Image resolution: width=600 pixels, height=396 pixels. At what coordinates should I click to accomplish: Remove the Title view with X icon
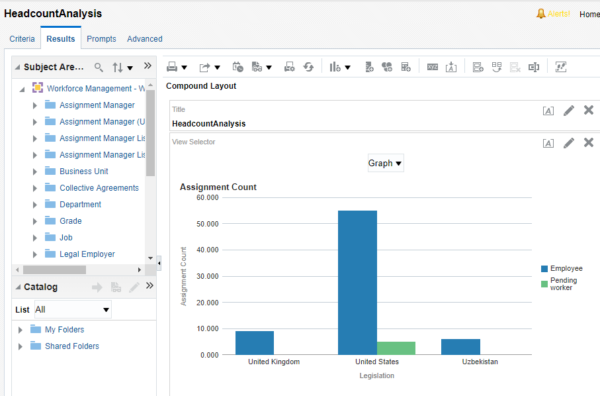coord(589,110)
